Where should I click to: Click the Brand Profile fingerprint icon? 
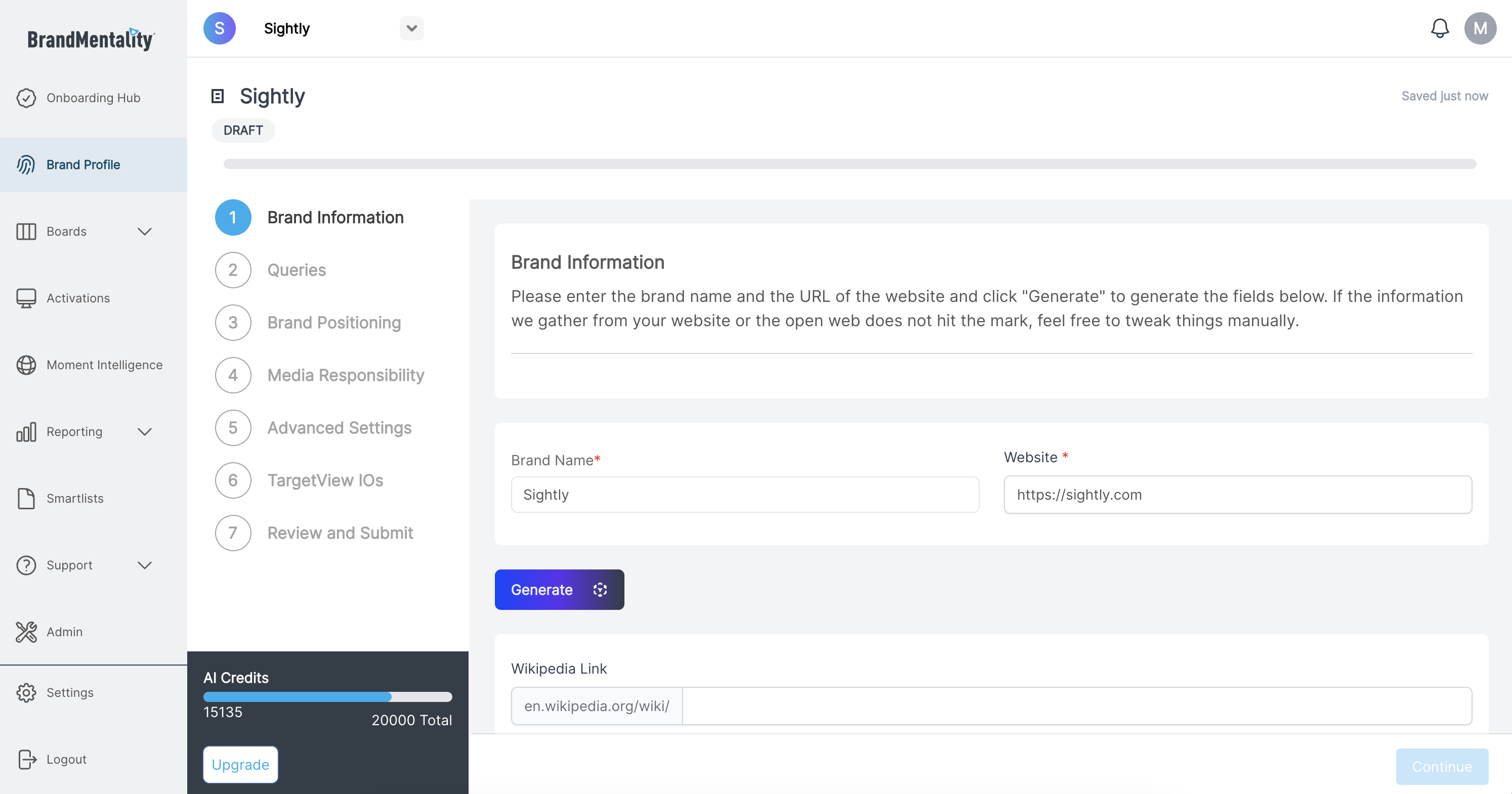[26, 165]
